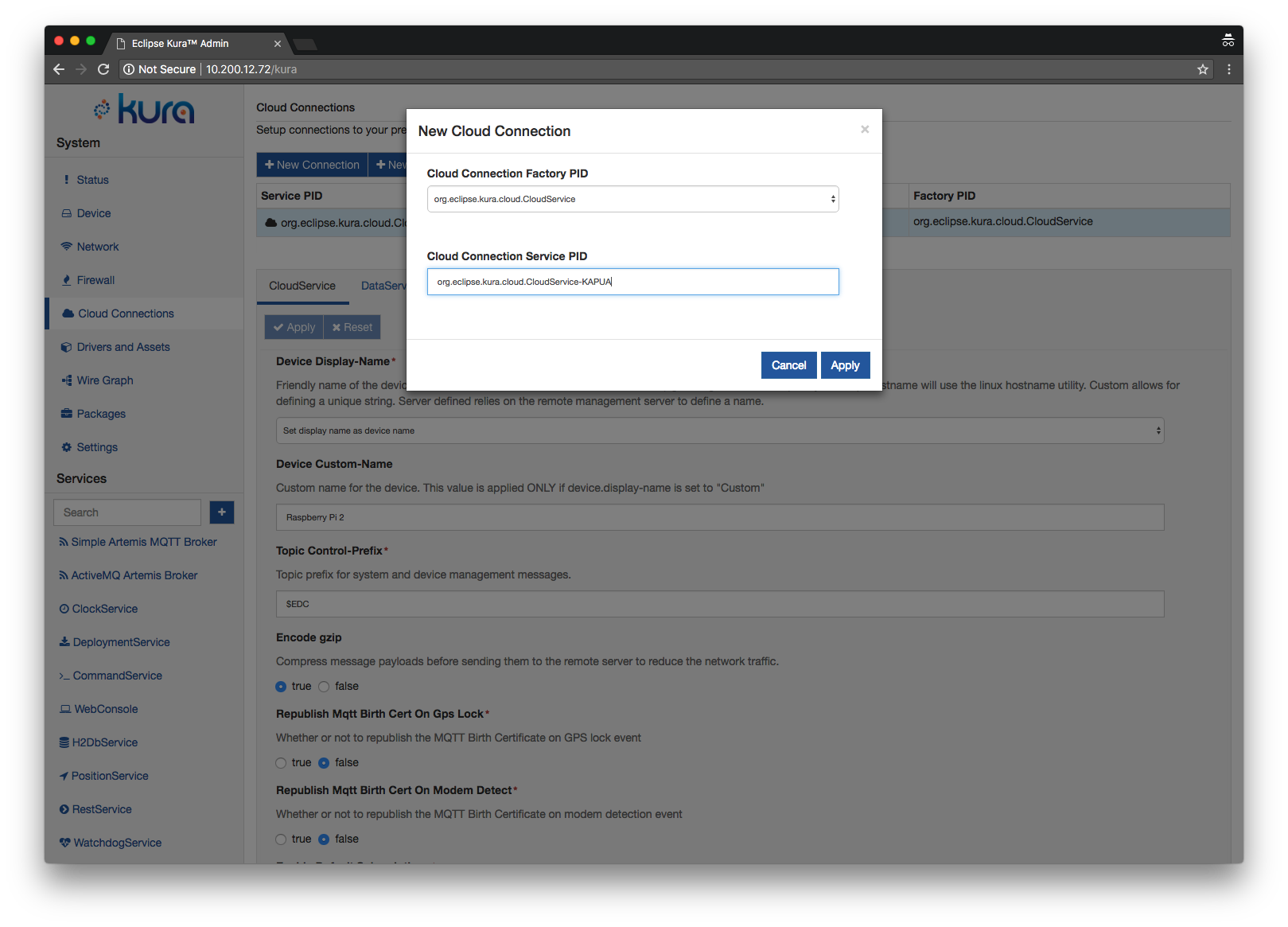Viewport: 1288px width, 927px height.
Task: Set Republish on Modem Detect to false
Action: 324,839
